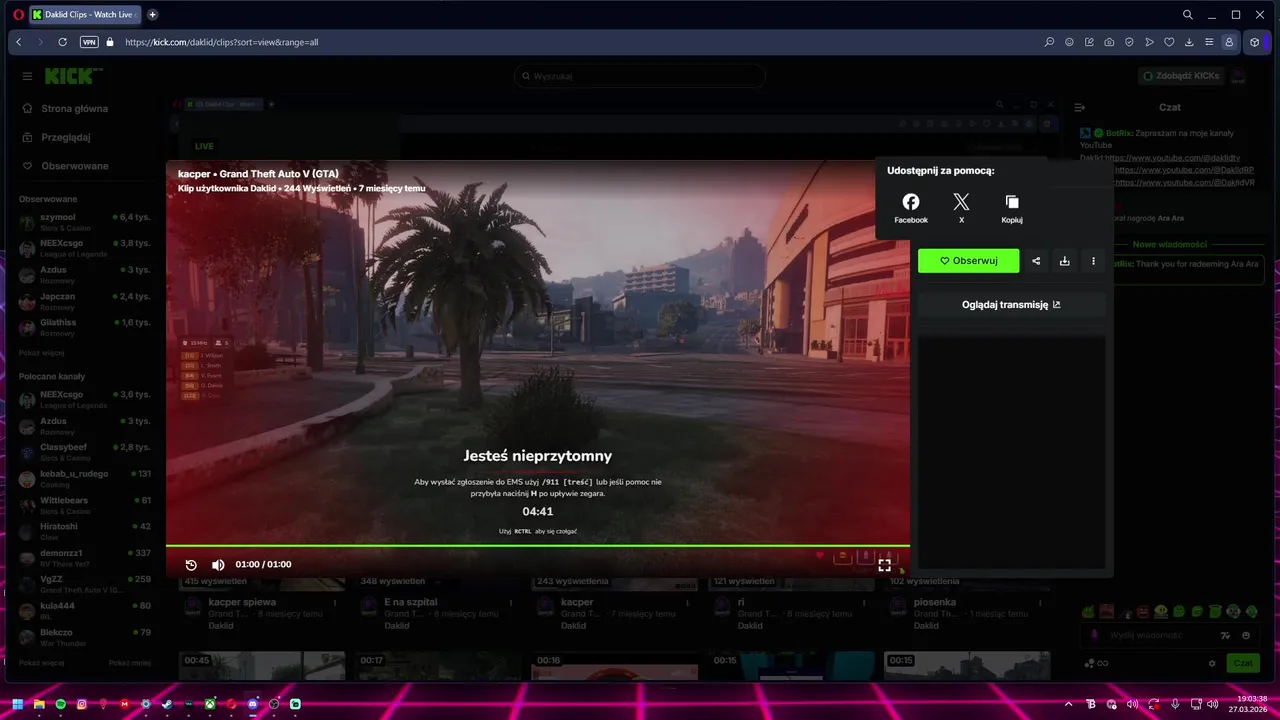This screenshot has width=1280, height=720.
Task: Open Opera My Flow send icon
Action: [1149, 42]
